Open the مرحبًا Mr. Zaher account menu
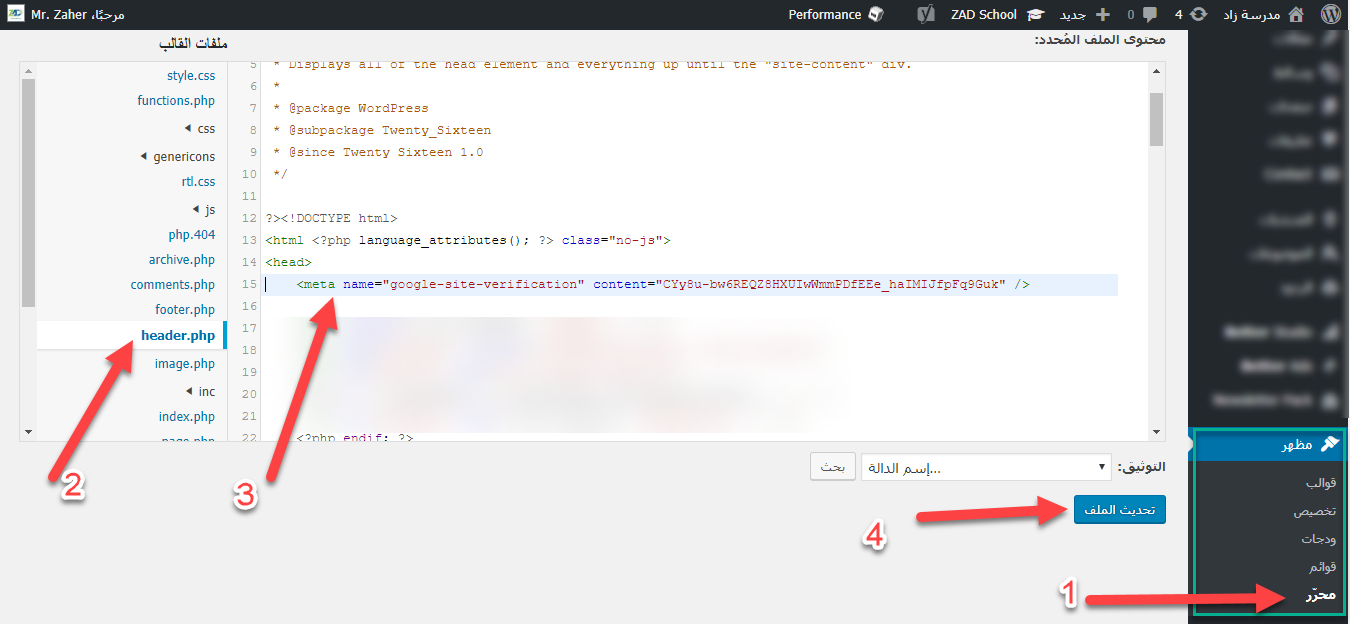 click(x=68, y=14)
